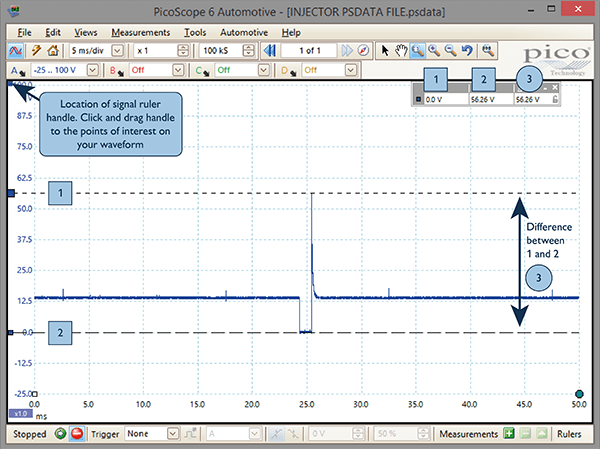Image resolution: width=600 pixels, height=449 pixels.
Task: Click the 0.0 V ruler 1 value
Action: click(434, 100)
